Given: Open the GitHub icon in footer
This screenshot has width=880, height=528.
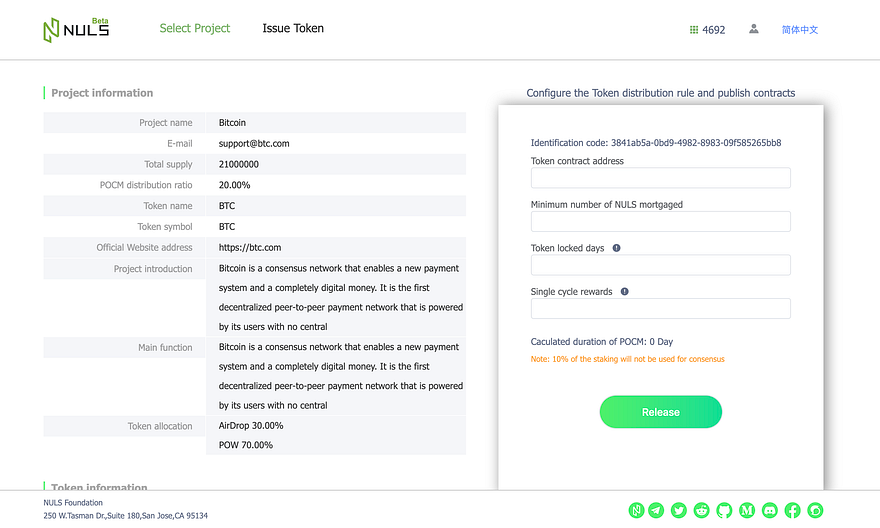Looking at the screenshot, I should point(724,510).
